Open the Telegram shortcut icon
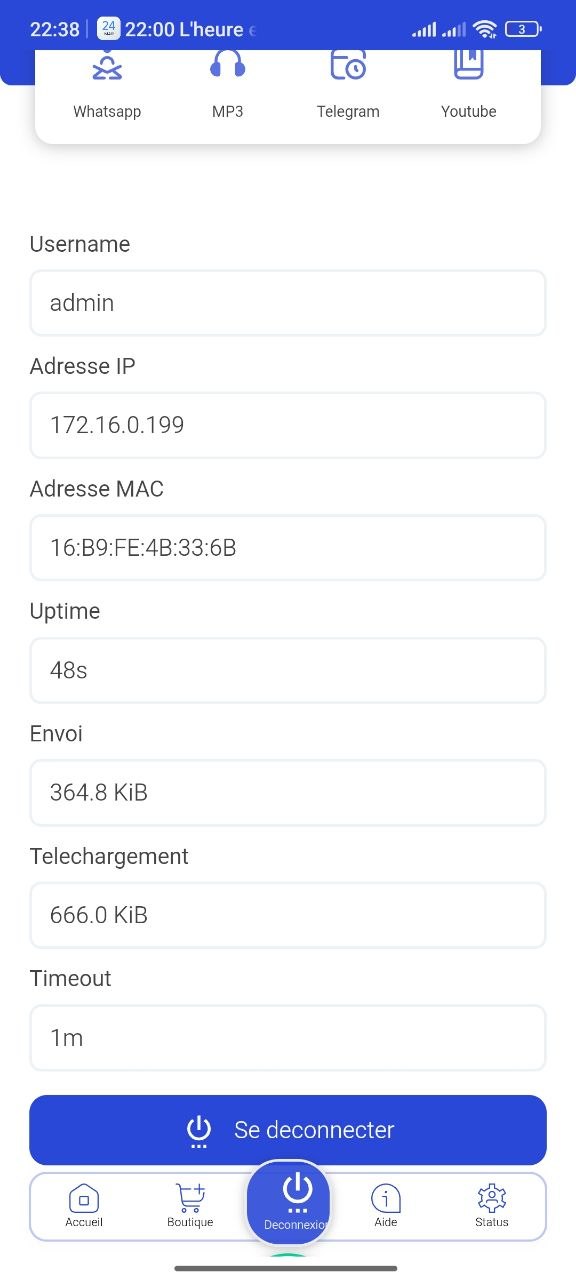Image resolution: width=576 pixels, height=1280 pixels. pos(348,65)
